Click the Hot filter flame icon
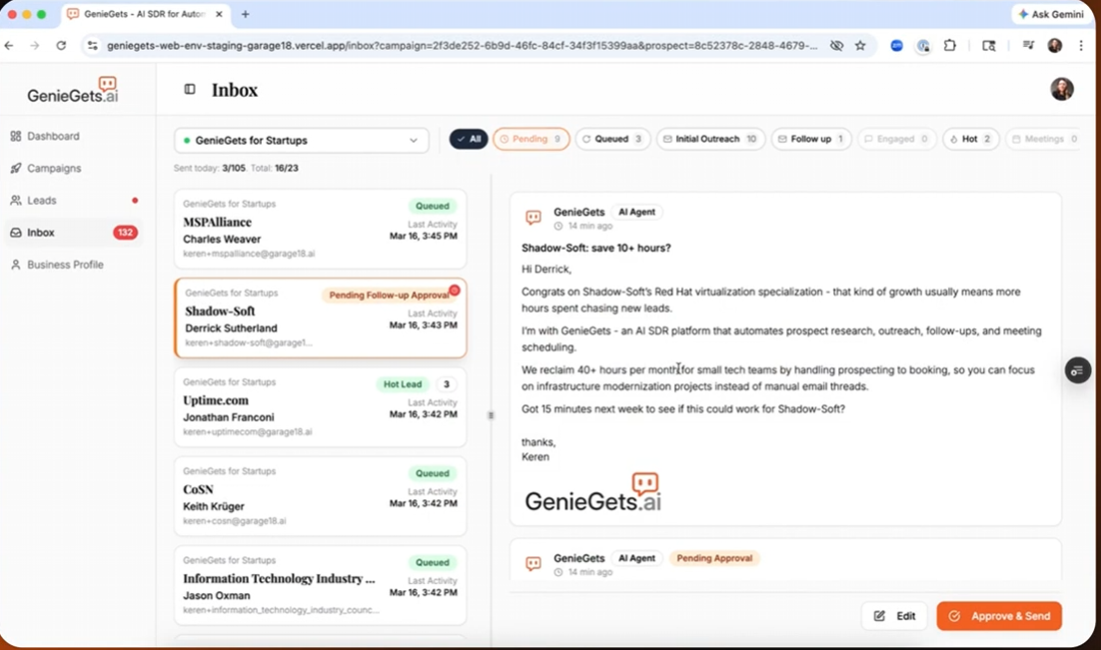 coord(954,139)
